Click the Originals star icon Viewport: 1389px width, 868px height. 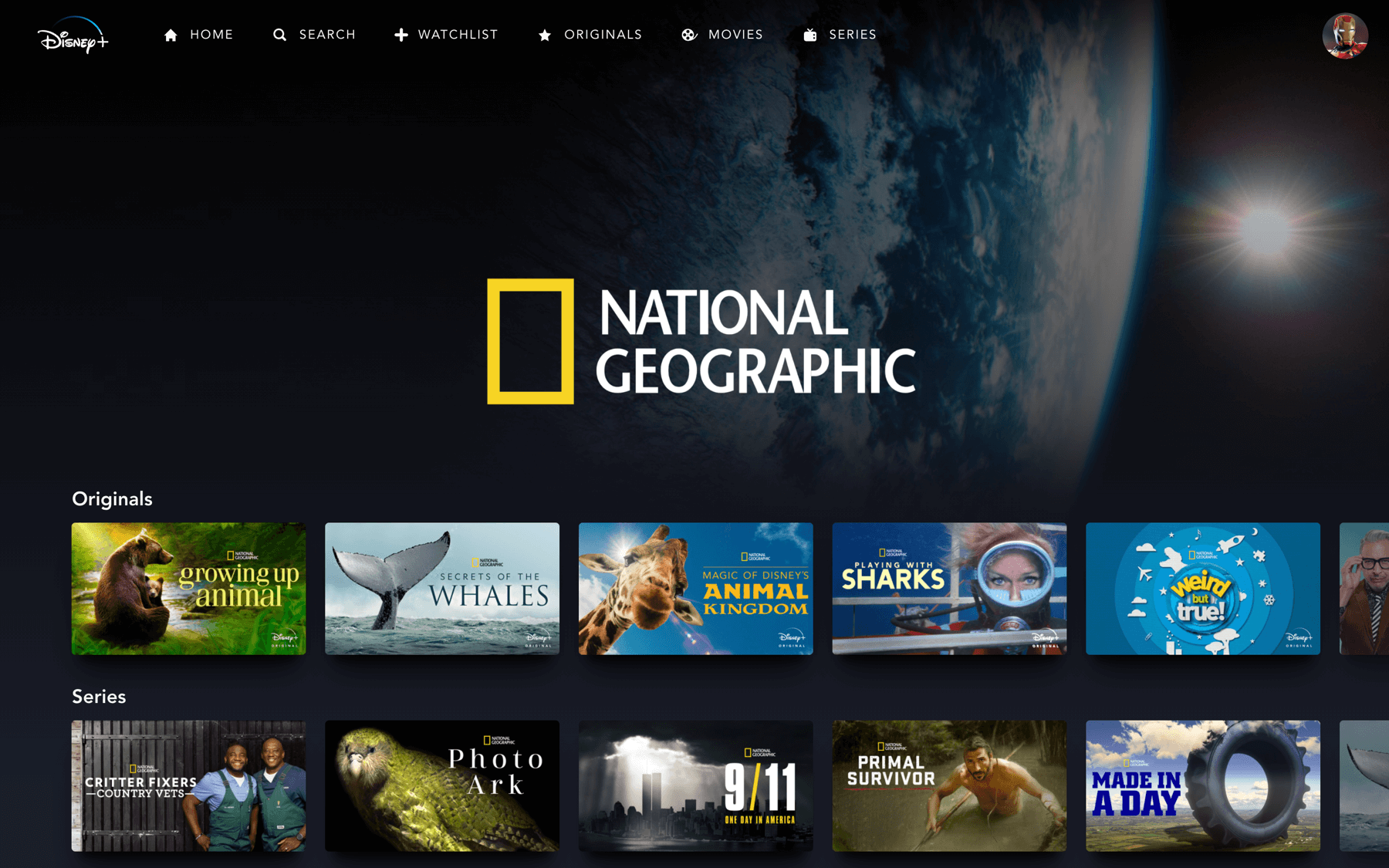[x=545, y=35]
